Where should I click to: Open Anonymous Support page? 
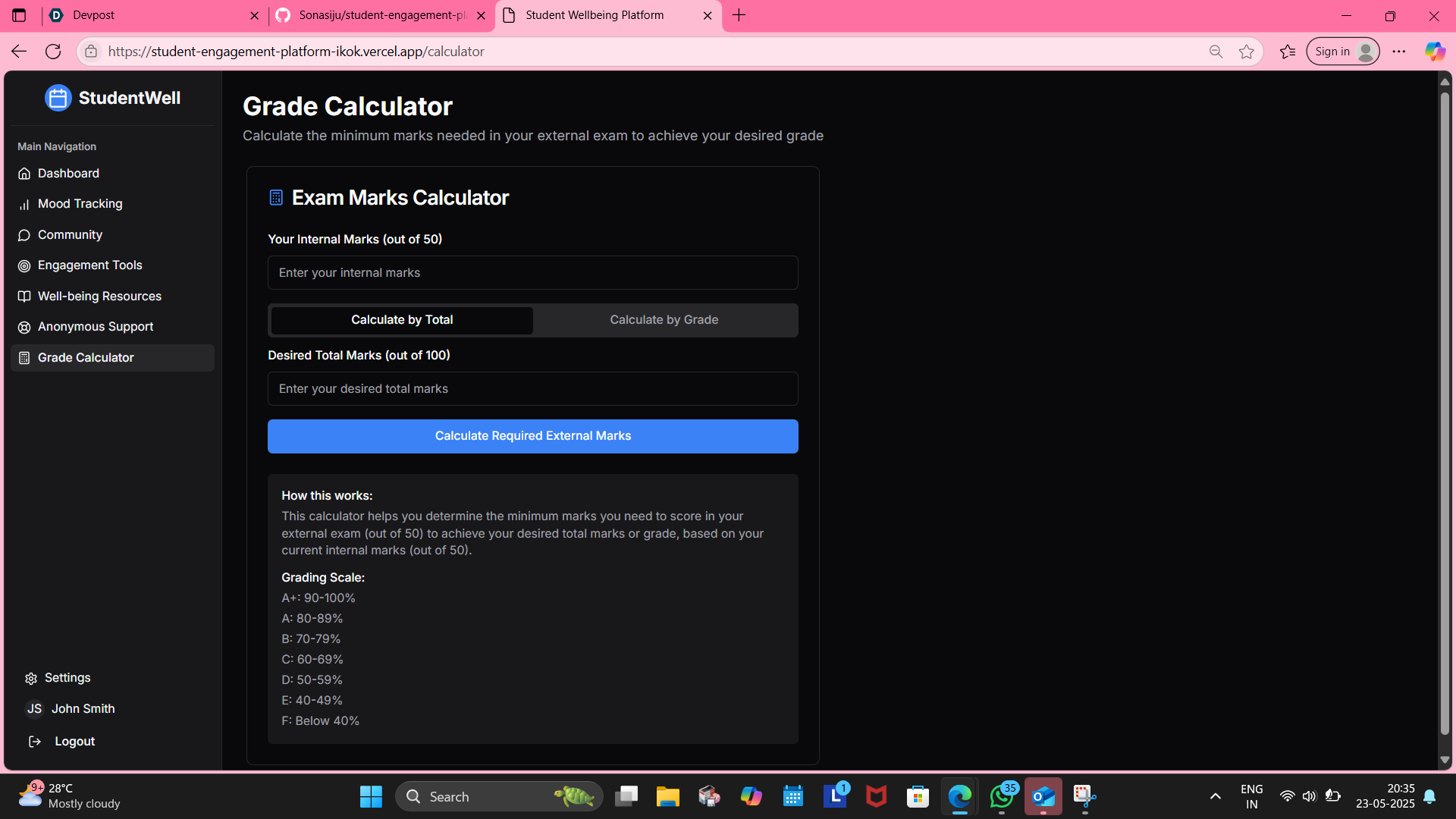96,327
